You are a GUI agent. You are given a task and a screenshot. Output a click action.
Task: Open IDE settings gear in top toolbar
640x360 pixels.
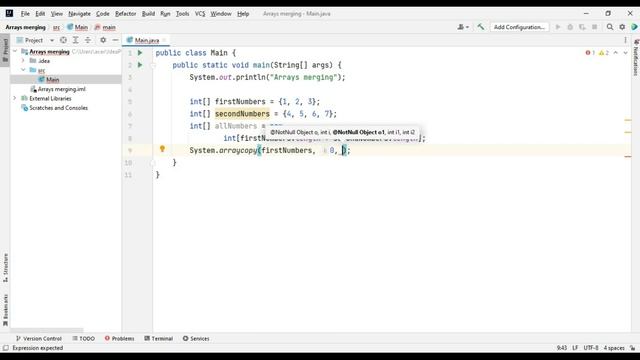622,27
